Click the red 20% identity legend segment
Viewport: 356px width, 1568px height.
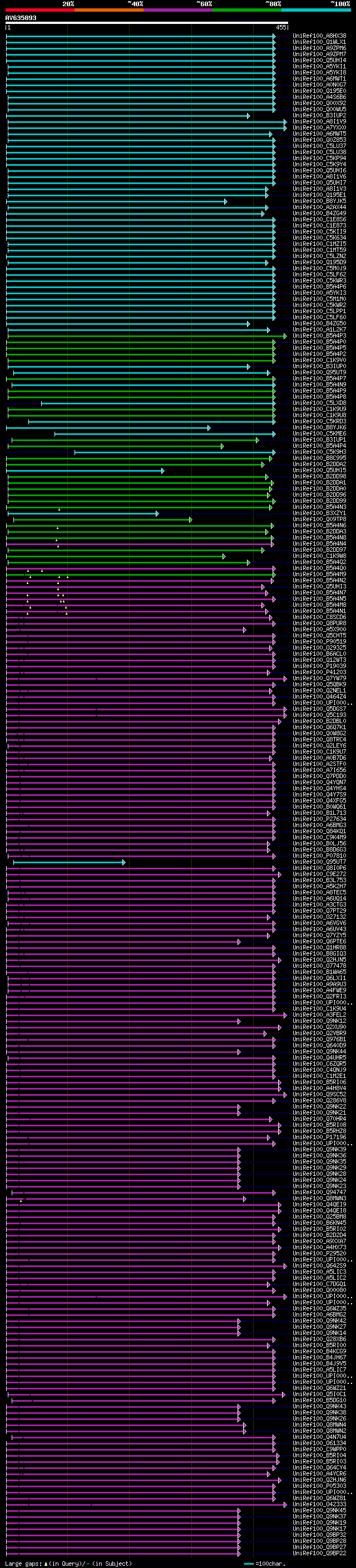click(x=40, y=10)
